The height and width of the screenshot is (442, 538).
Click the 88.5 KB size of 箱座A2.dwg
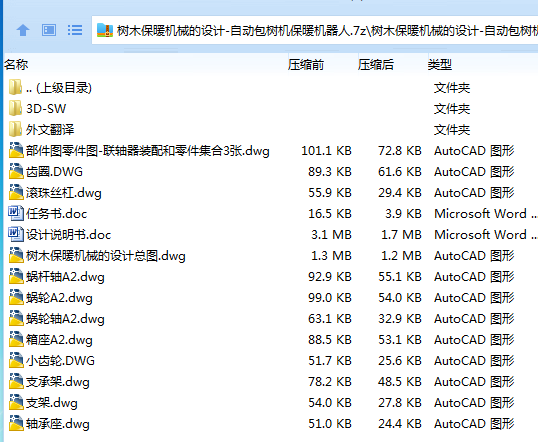pyautogui.click(x=330, y=340)
